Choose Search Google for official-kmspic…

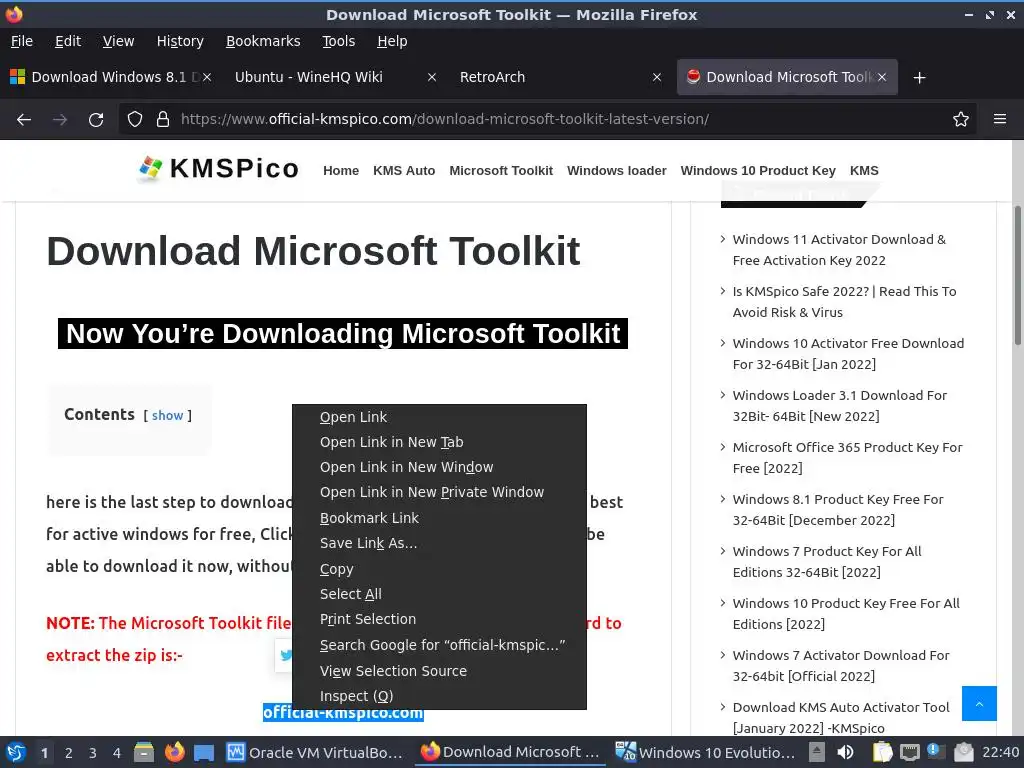[439, 645]
